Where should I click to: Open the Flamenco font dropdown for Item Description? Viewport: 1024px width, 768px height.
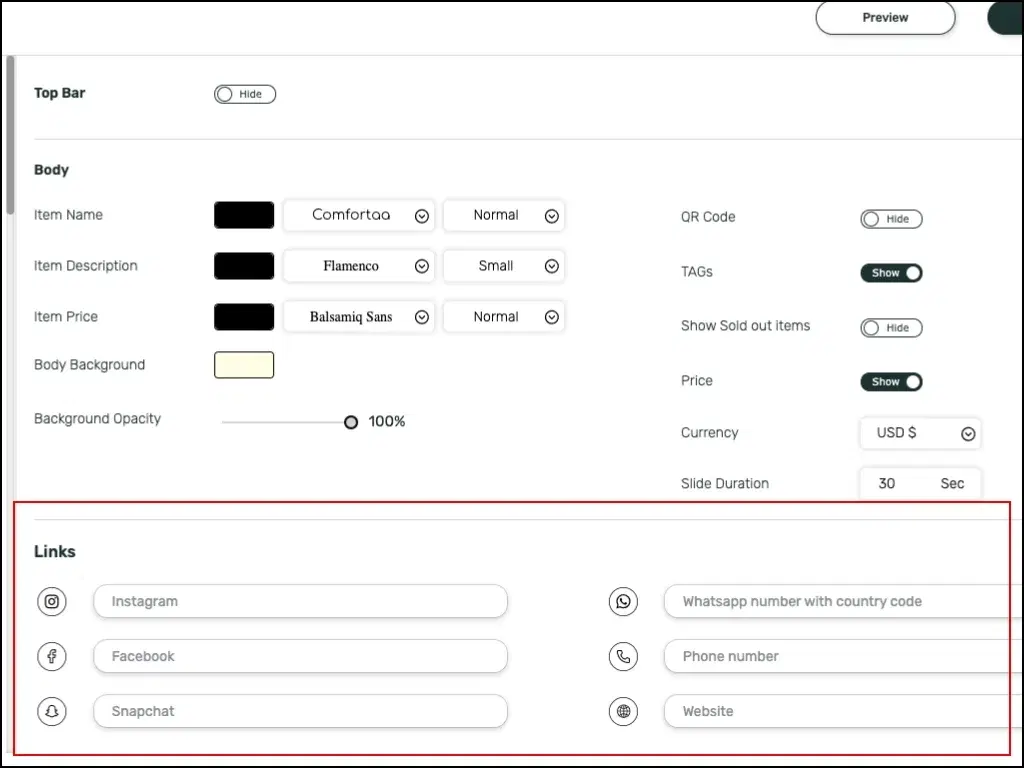click(x=358, y=266)
